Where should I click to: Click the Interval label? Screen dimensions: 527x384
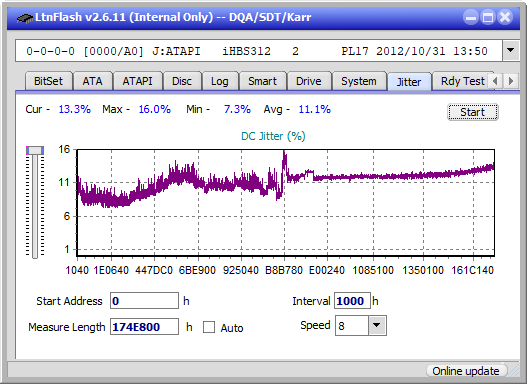point(311,301)
